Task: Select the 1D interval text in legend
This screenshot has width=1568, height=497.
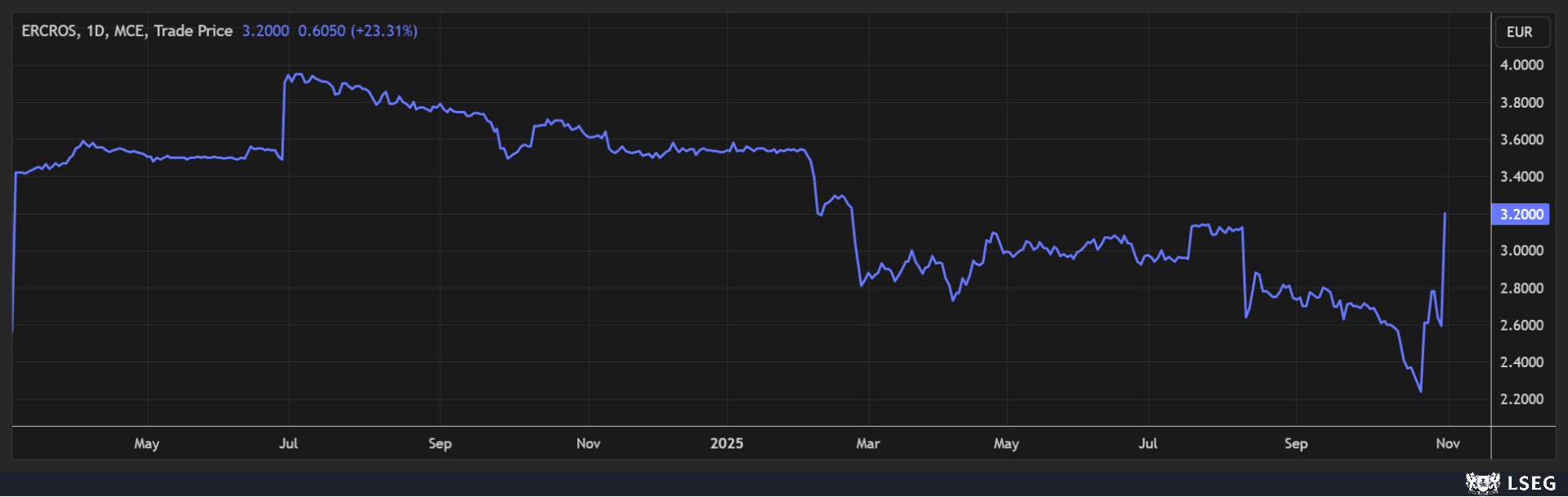Action: click(x=96, y=31)
